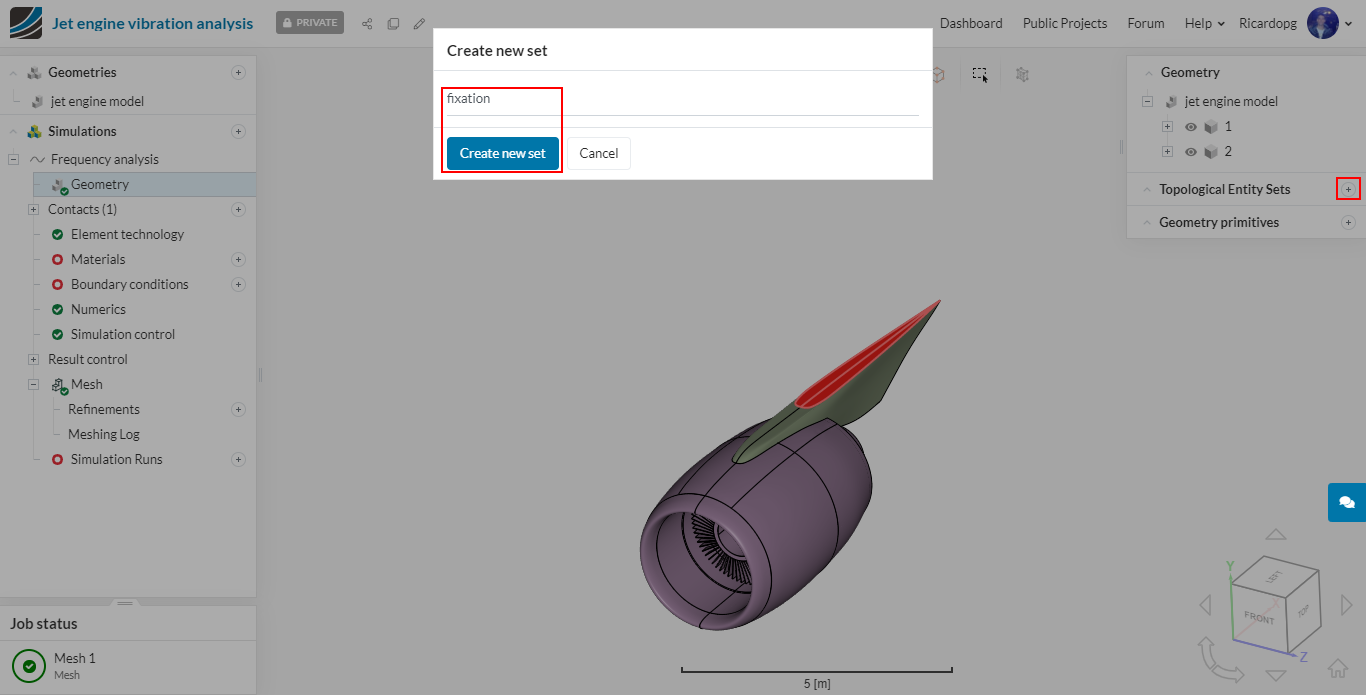Click the Mesh 1 finished status checkmark icon
Screen dimensions: 1366x695
(x=29, y=666)
